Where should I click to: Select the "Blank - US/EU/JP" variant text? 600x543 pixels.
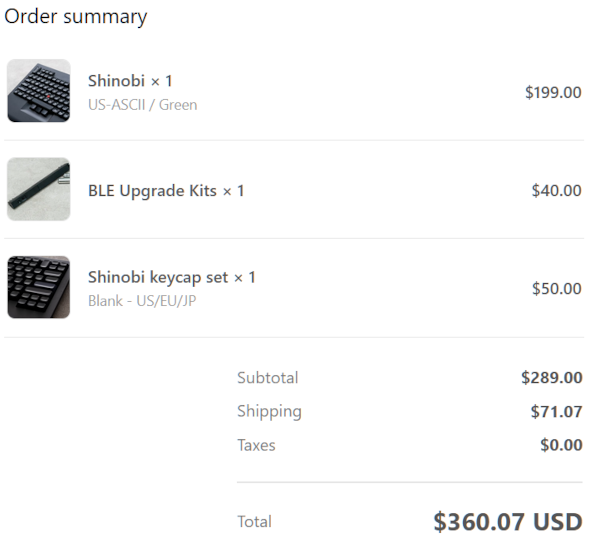click(x=142, y=300)
